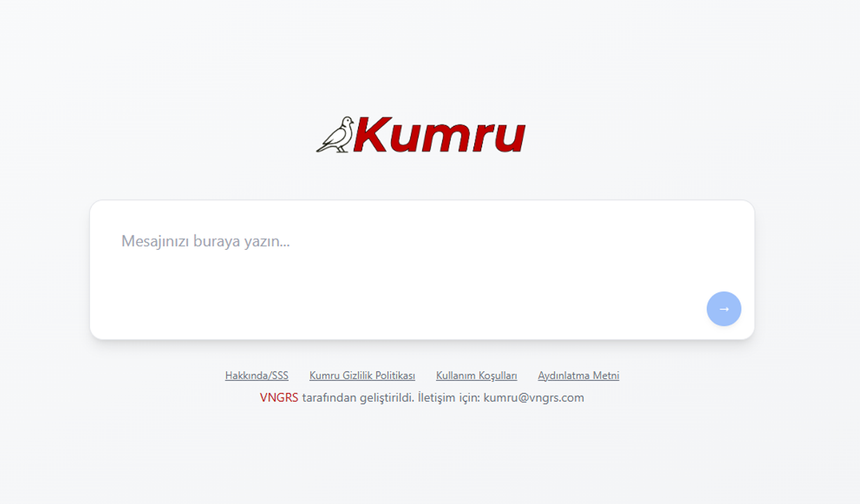Screen dimensions: 860x504
Task: Click the "tarafından geliştirildi" footer text
Action: (x=357, y=397)
